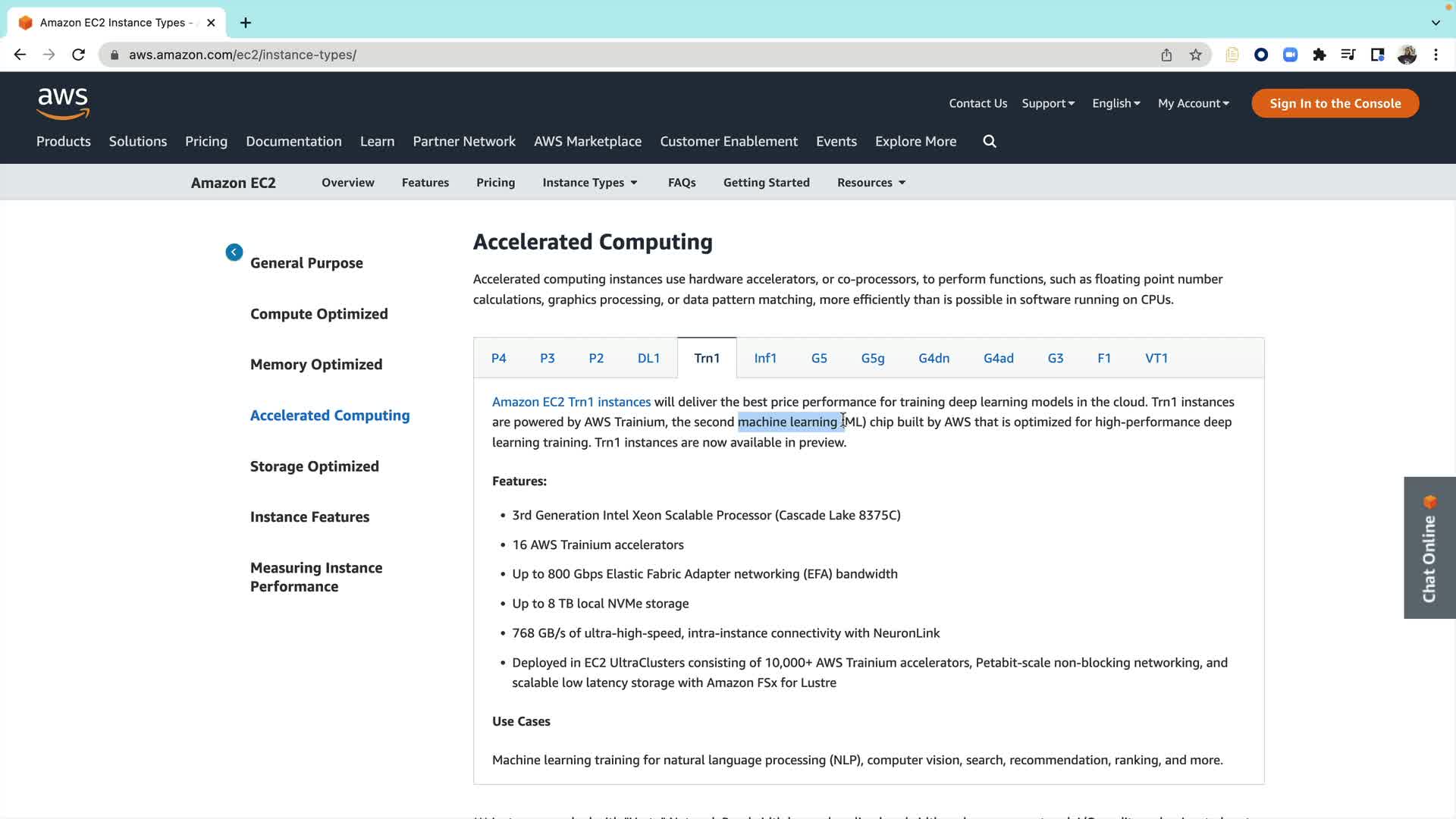Open a new browser tab
This screenshot has width=1456, height=819.
246,23
